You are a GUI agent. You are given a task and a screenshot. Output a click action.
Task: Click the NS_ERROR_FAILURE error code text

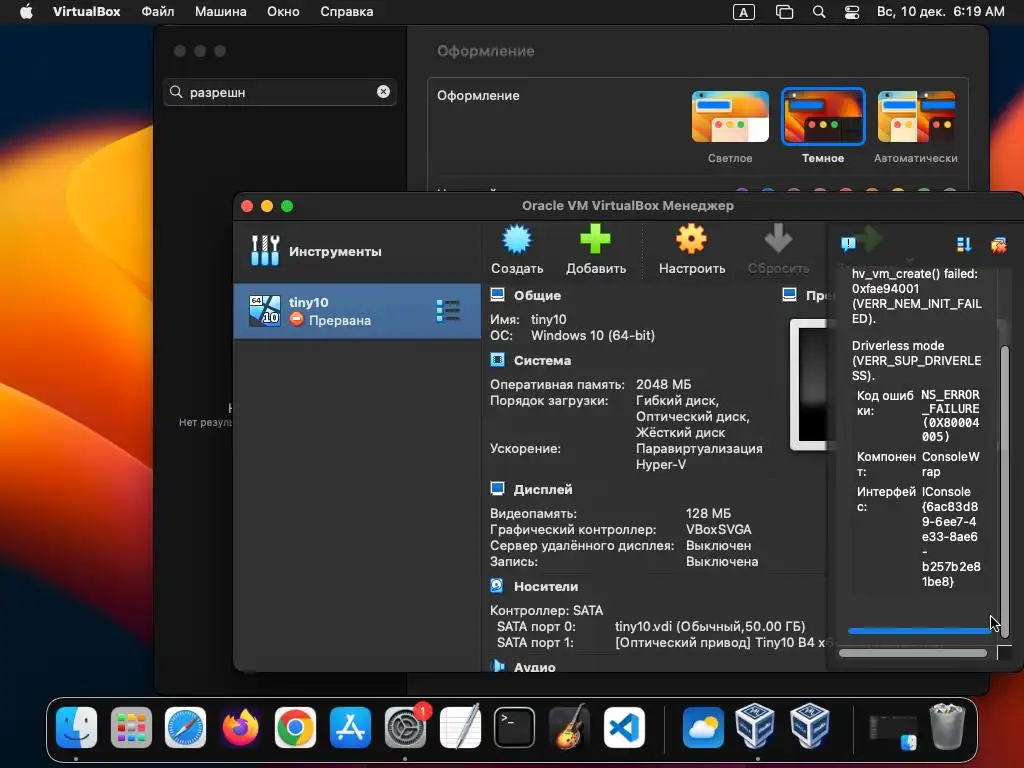(950, 415)
